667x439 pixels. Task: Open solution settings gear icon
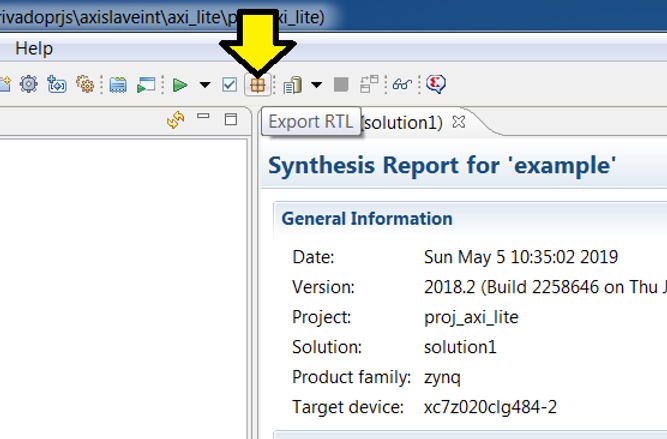pyautogui.click(x=29, y=84)
